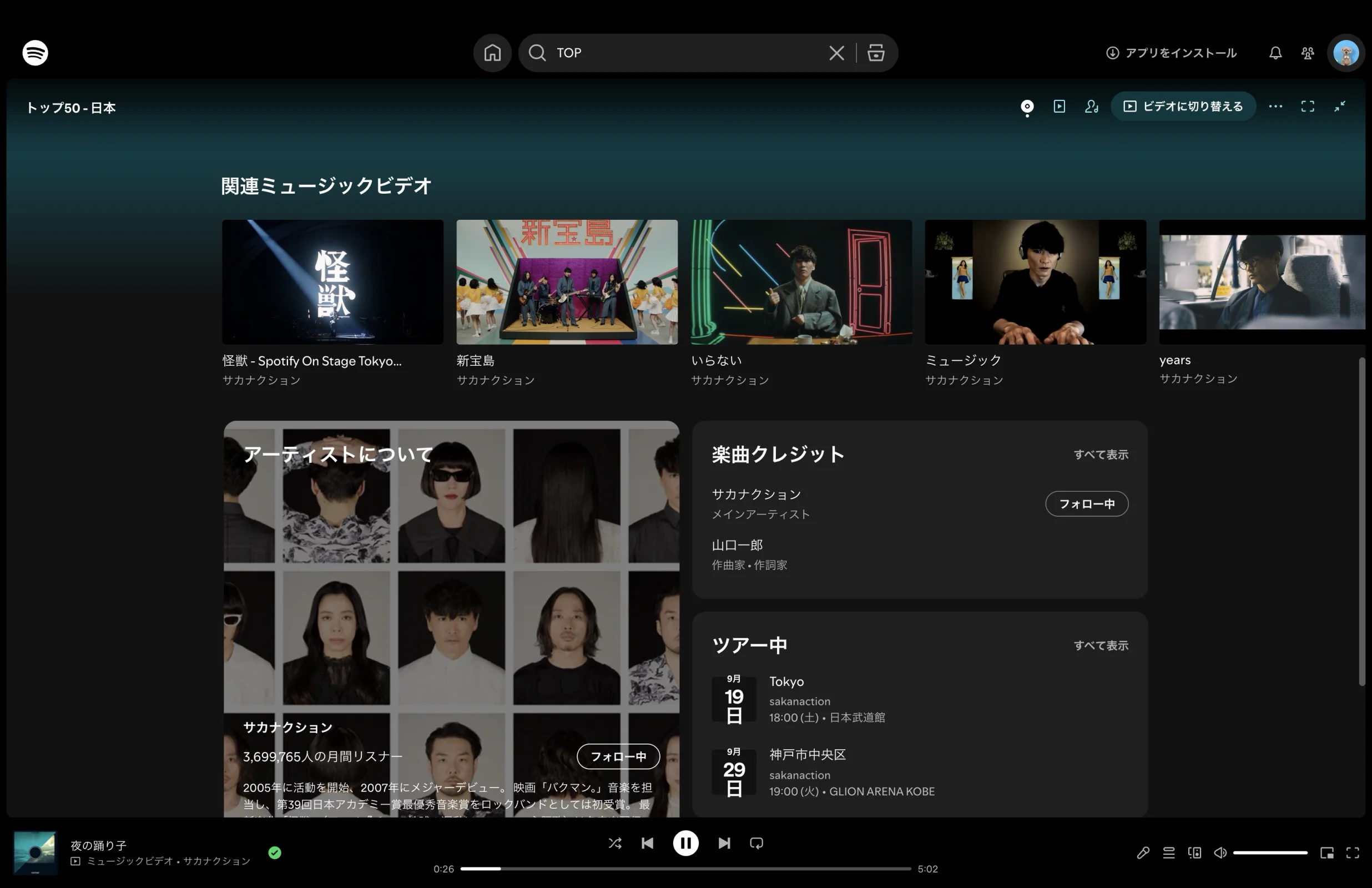Image resolution: width=1372 pixels, height=888 pixels.
Task: Enter fullscreen from the header toolbar
Action: (1308, 106)
